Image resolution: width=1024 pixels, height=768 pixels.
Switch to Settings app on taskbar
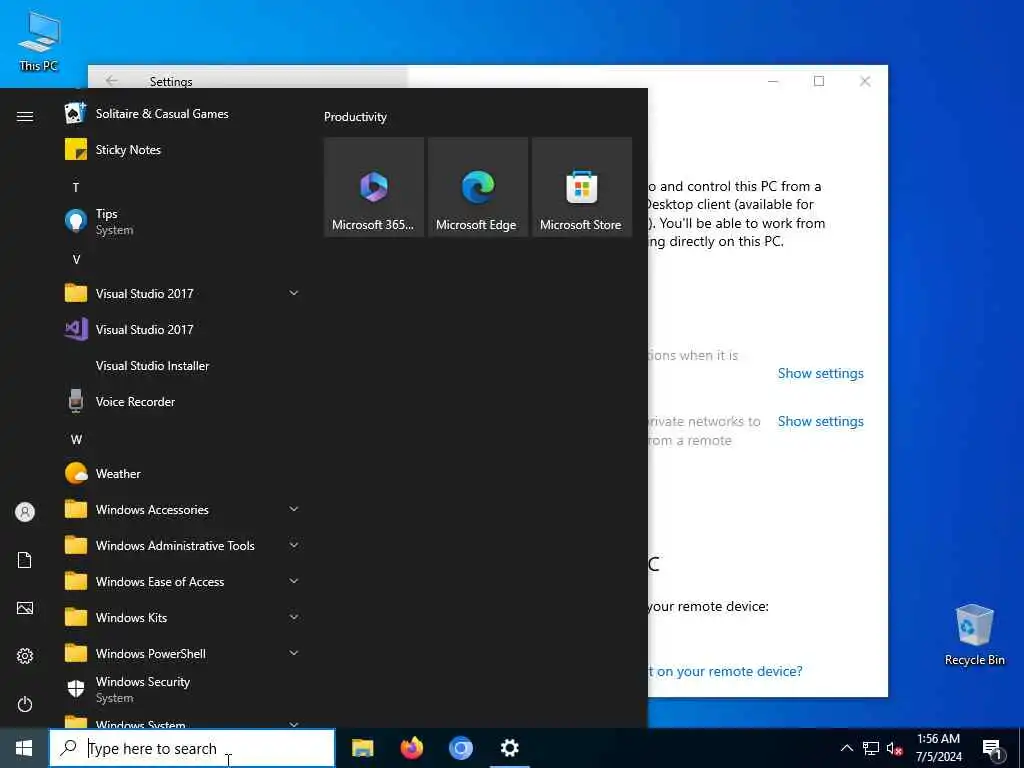tap(509, 748)
